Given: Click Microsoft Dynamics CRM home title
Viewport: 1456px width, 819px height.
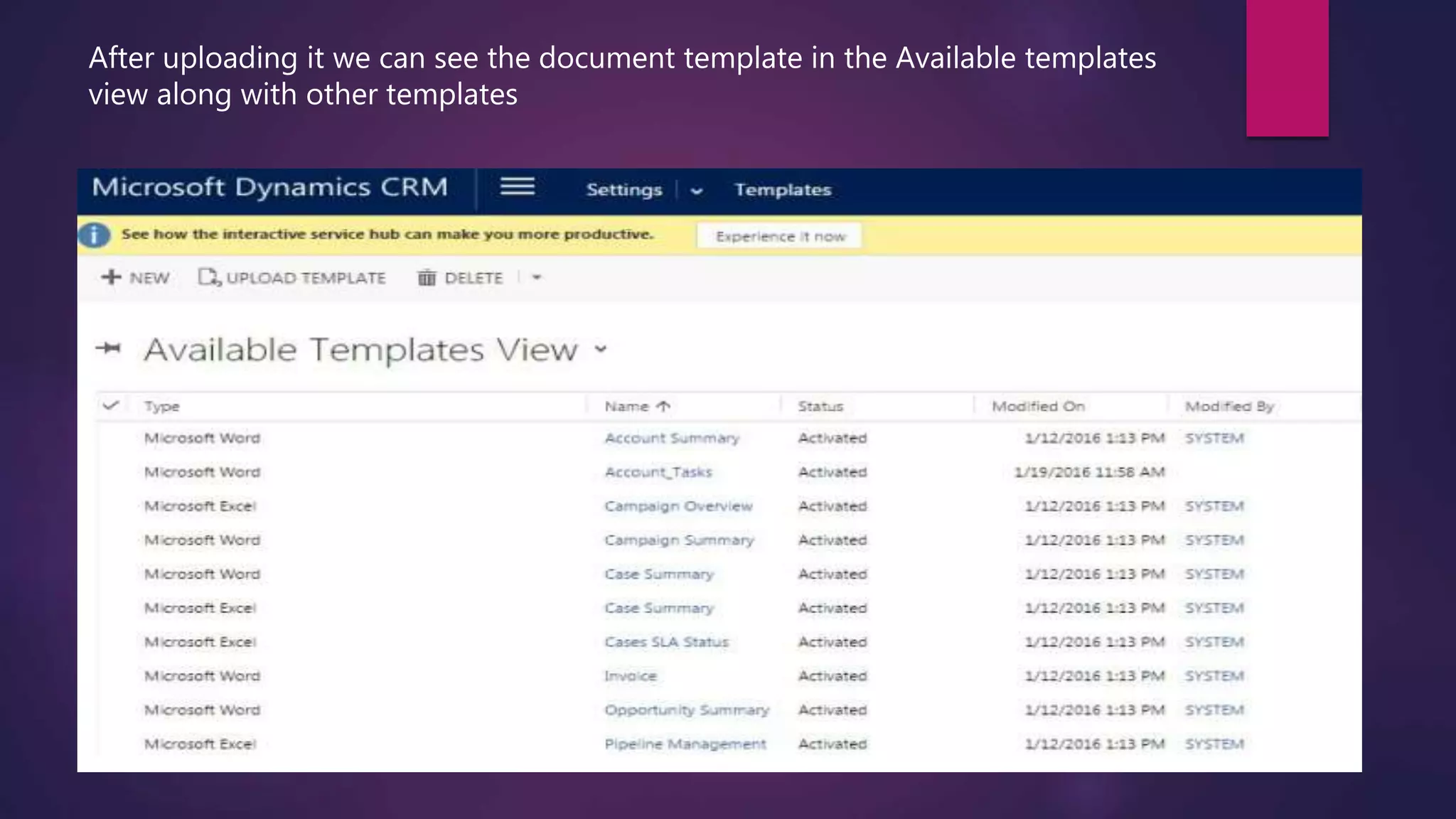Looking at the screenshot, I should 269,188.
